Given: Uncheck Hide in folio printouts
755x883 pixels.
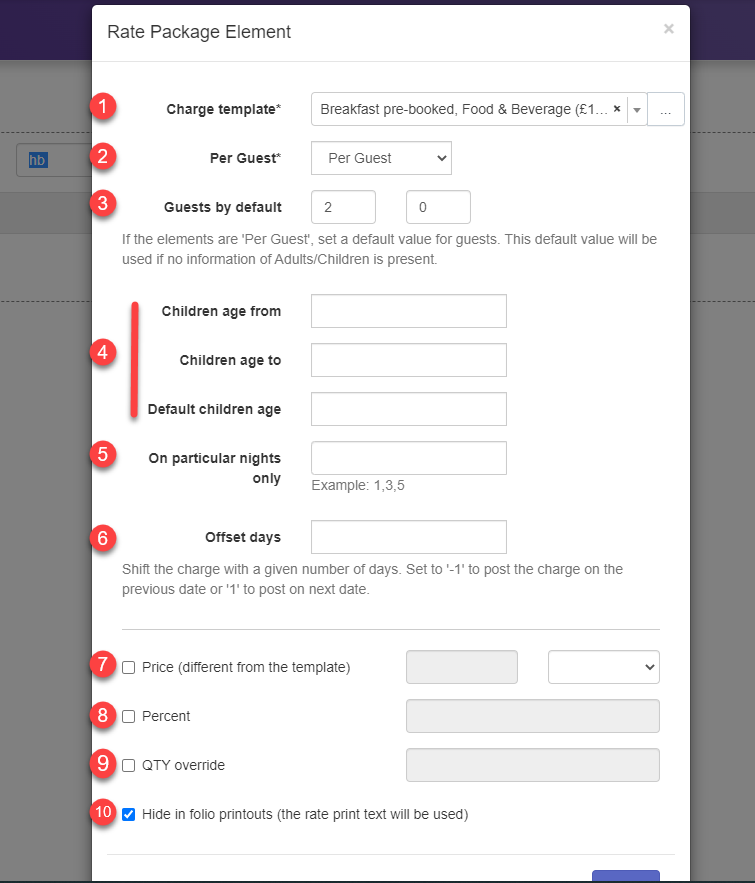Looking at the screenshot, I should coord(128,814).
